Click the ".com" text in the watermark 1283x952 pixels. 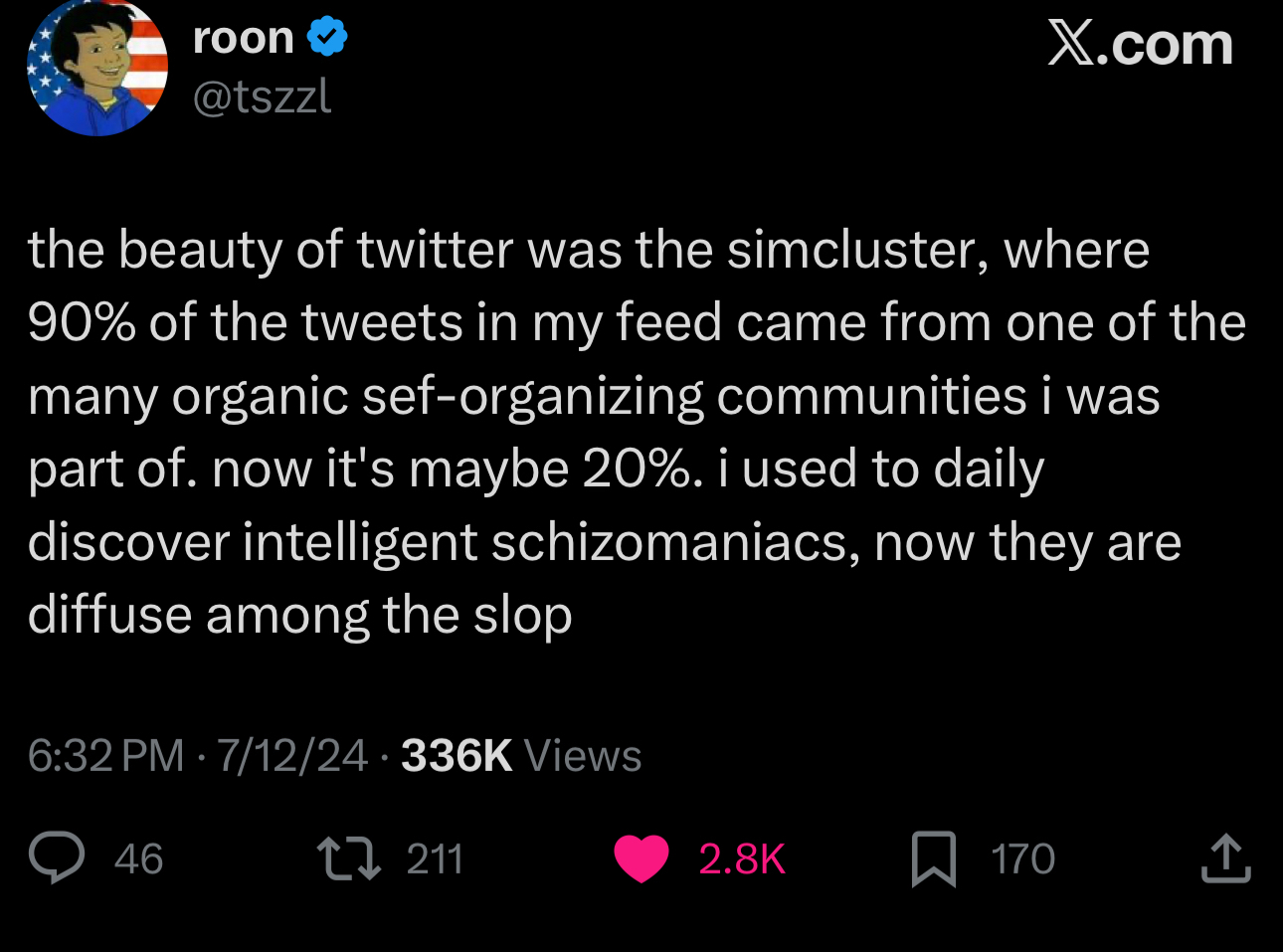(1165, 45)
